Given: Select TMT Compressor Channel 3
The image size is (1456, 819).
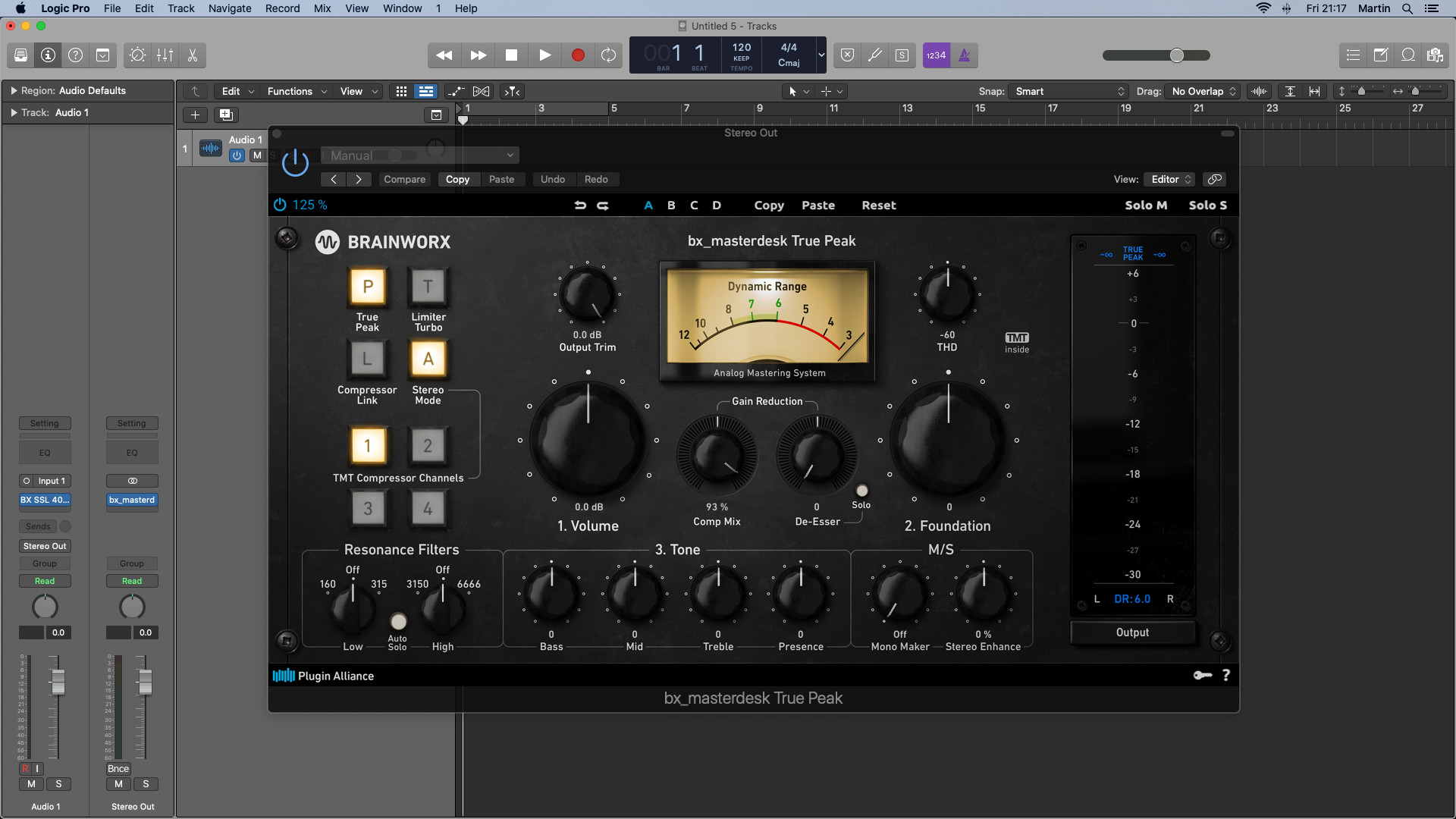Looking at the screenshot, I should point(367,508).
